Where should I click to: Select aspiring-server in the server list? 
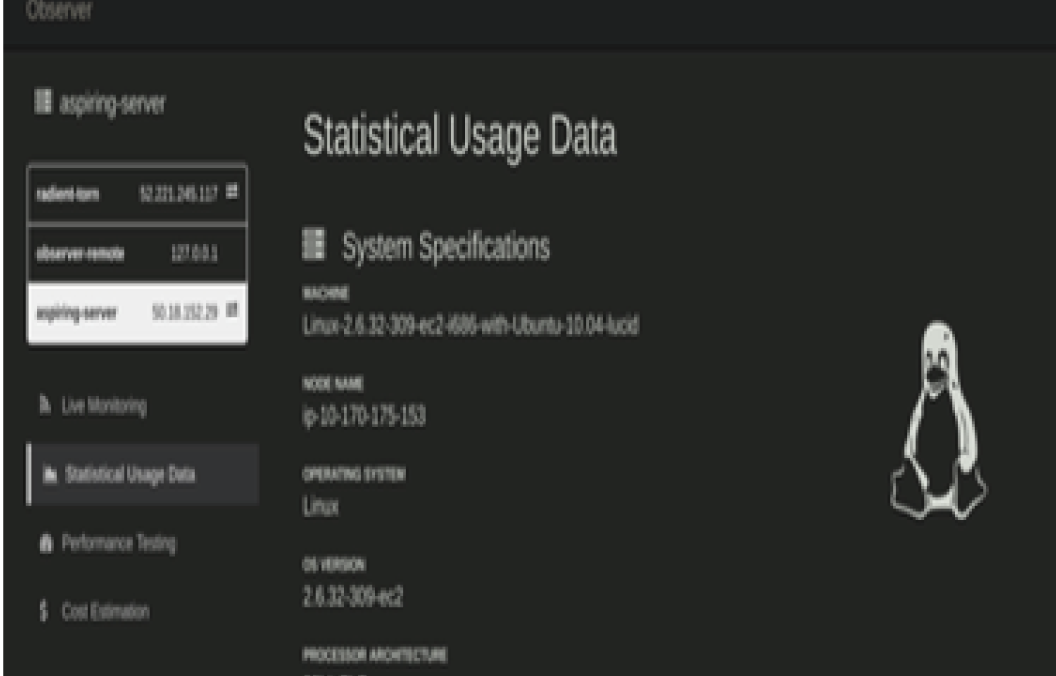[78, 313]
